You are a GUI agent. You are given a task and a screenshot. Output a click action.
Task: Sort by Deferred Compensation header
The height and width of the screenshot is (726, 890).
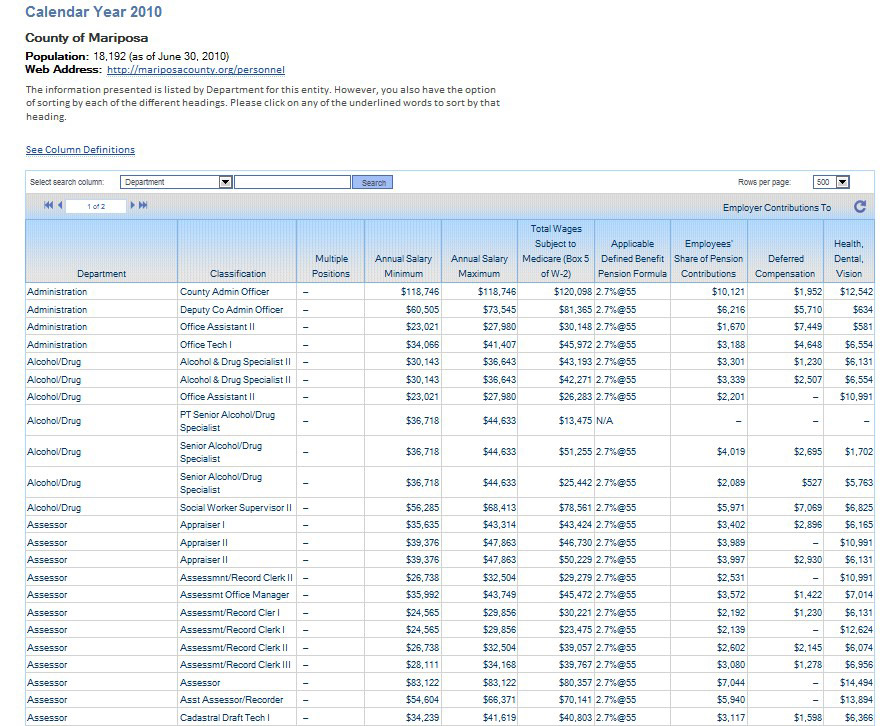785,266
